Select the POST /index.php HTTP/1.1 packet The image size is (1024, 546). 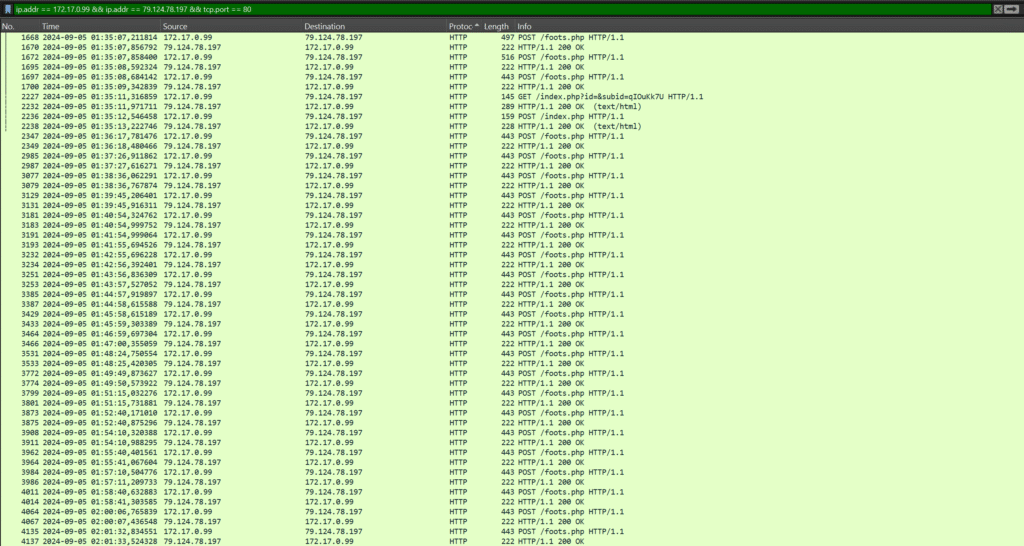coord(512,116)
